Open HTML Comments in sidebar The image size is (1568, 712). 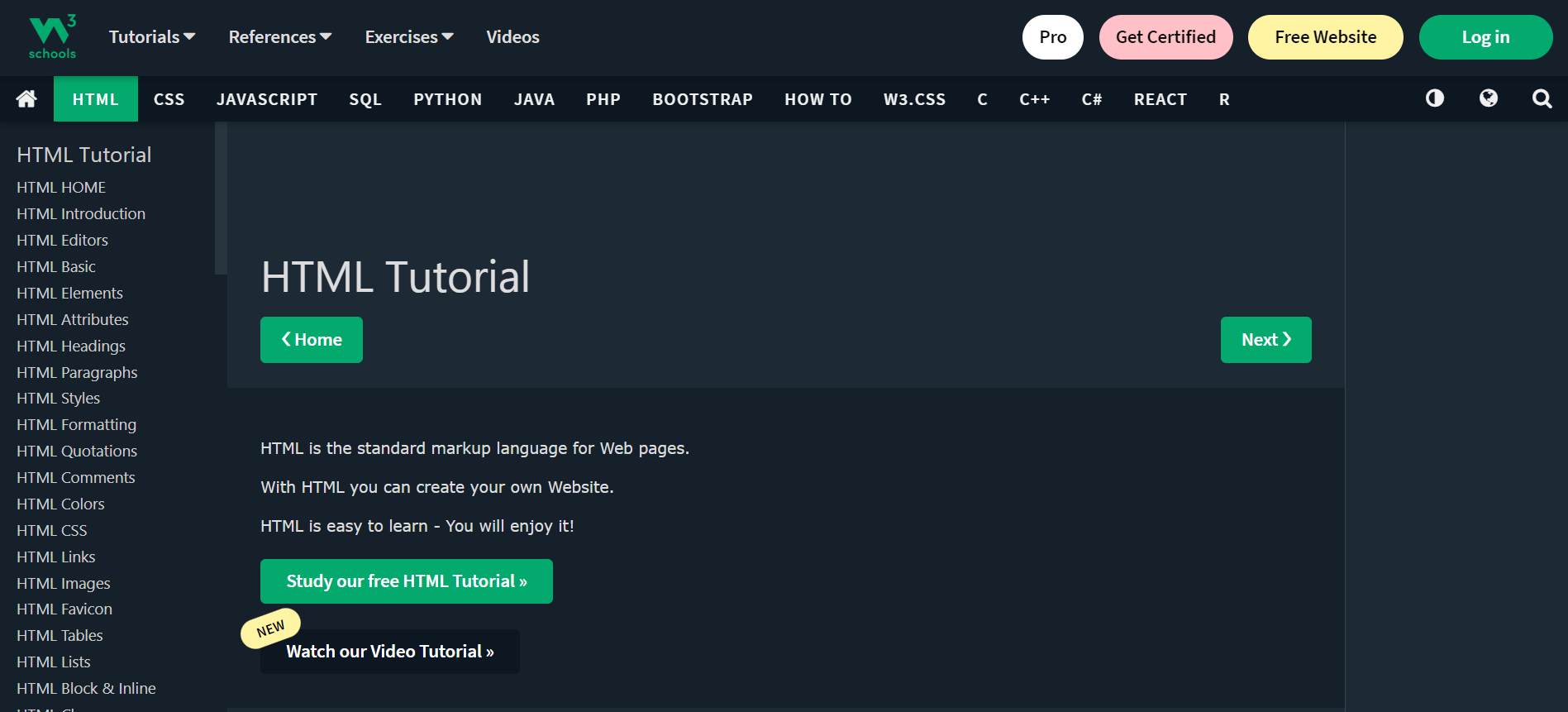click(76, 478)
